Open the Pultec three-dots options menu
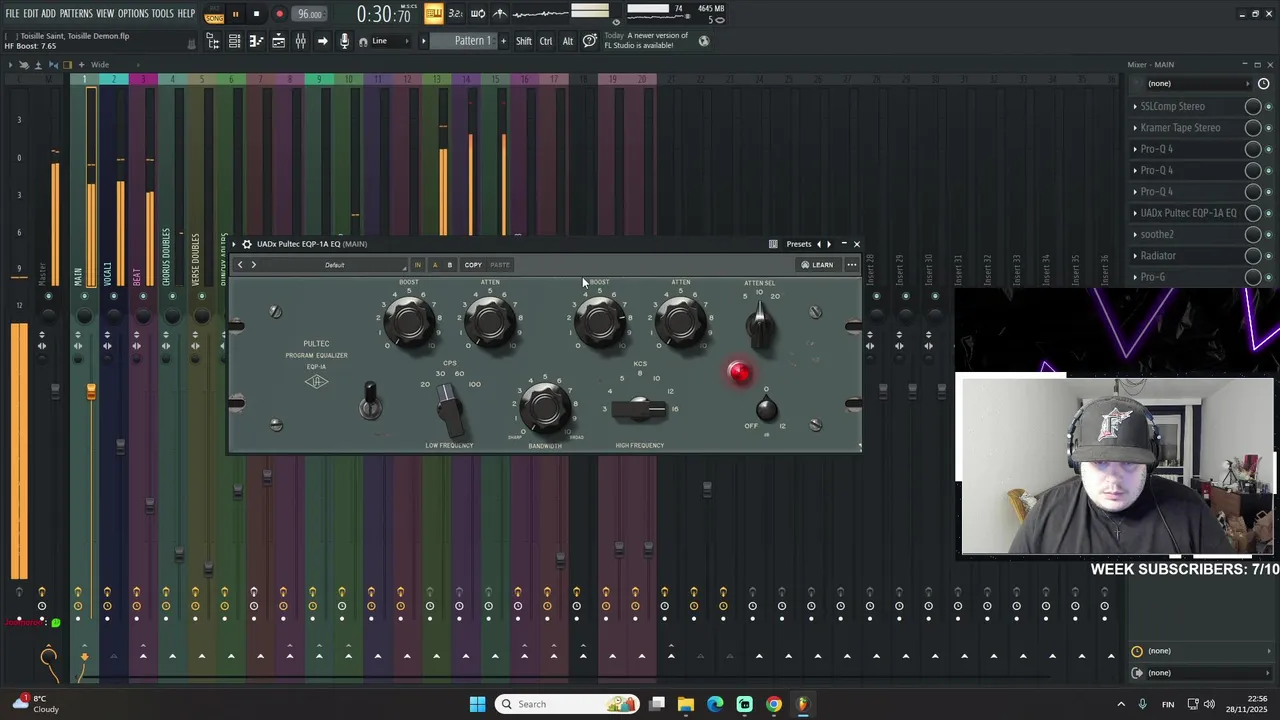The image size is (1280, 720). click(x=852, y=265)
